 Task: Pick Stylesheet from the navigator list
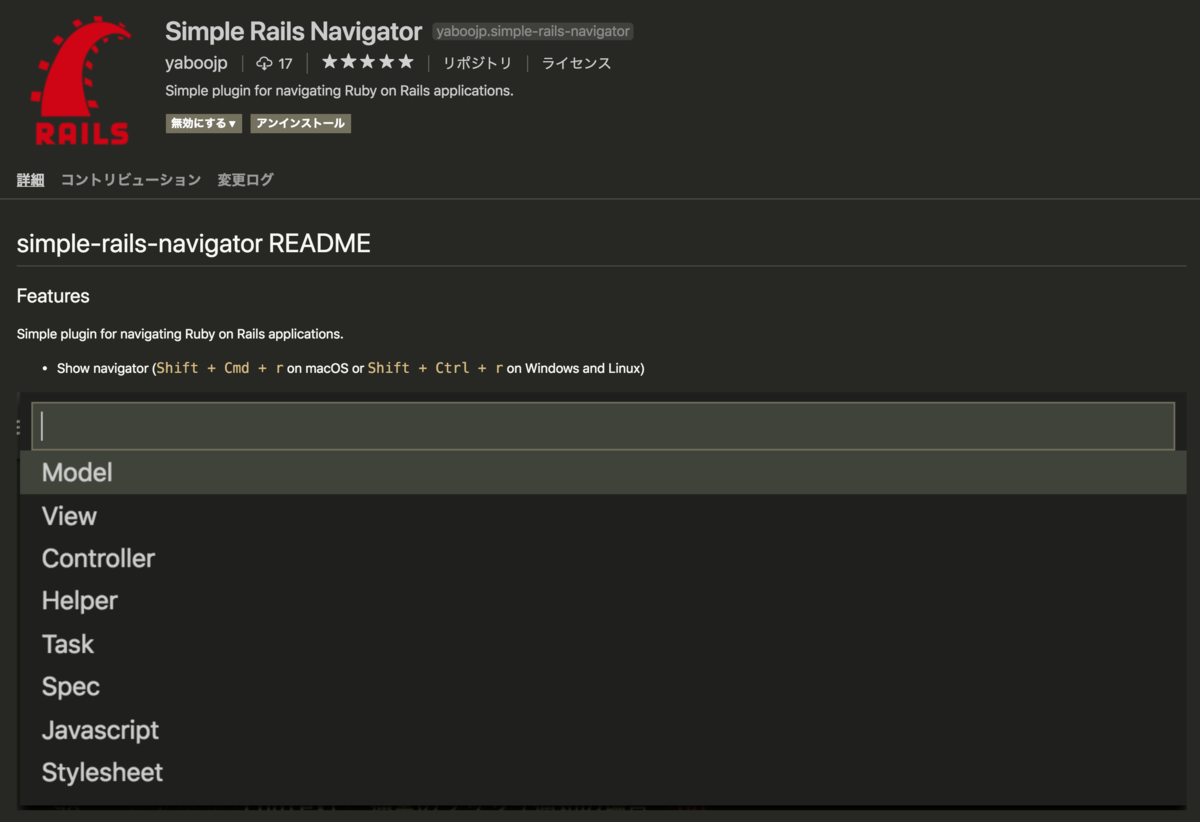603,773
